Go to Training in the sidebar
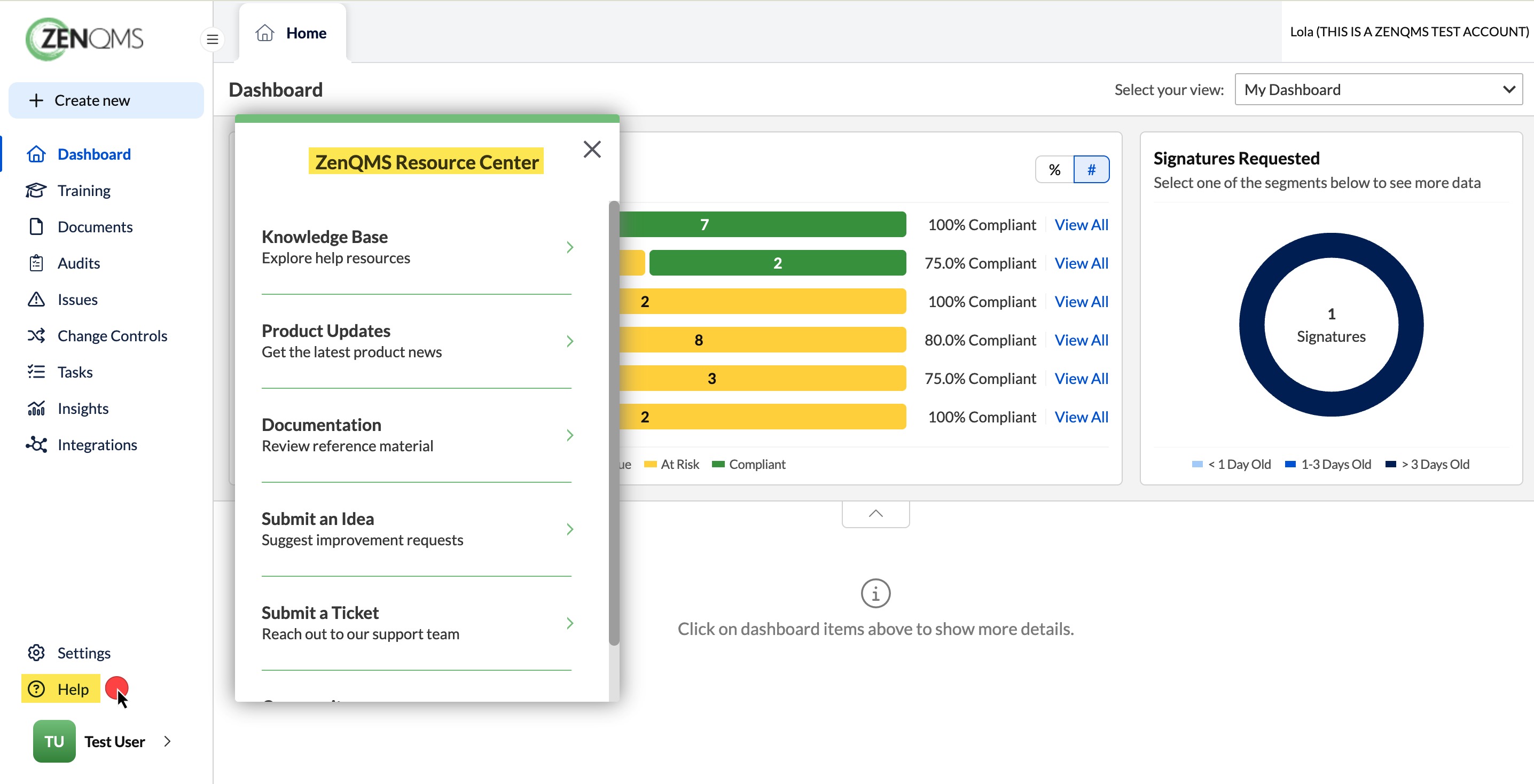The width and height of the screenshot is (1534, 784). [x=84, y=191]
